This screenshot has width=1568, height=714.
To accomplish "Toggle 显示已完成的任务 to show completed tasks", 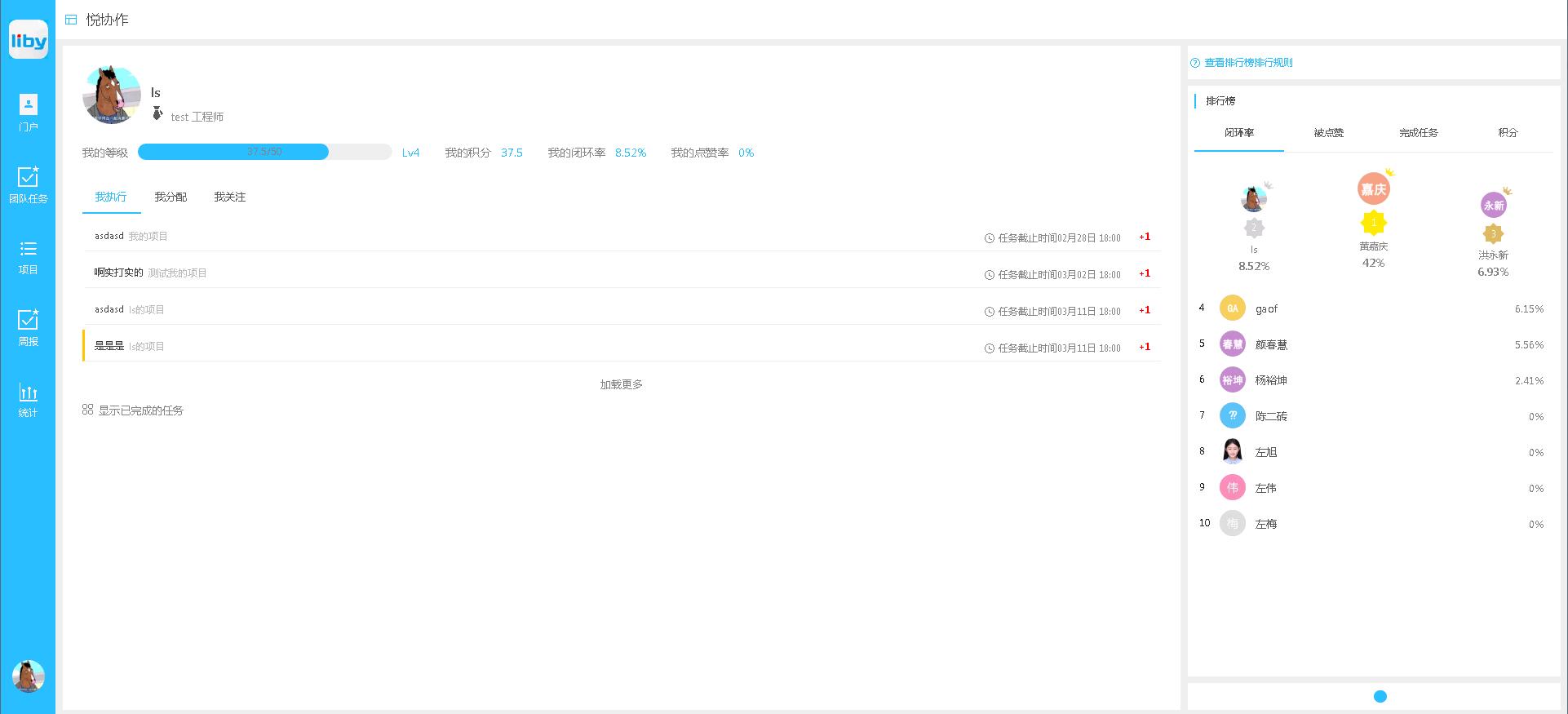I will tap(133, 410).
